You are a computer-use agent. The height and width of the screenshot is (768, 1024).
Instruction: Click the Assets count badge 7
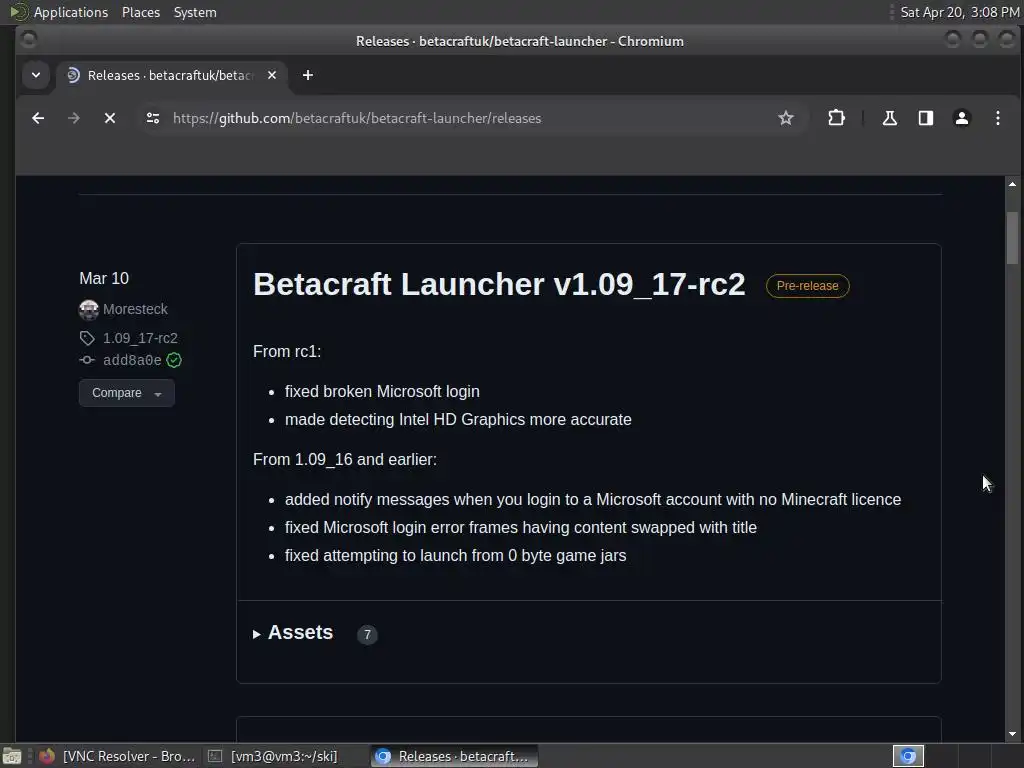click(x=367, y=634)
